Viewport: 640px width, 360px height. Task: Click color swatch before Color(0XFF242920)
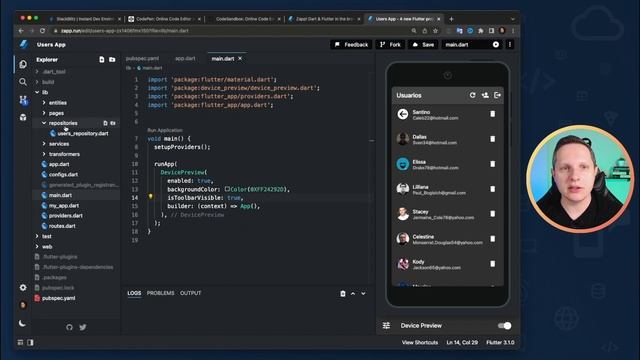pyautogui.click(x=227, y=189)
